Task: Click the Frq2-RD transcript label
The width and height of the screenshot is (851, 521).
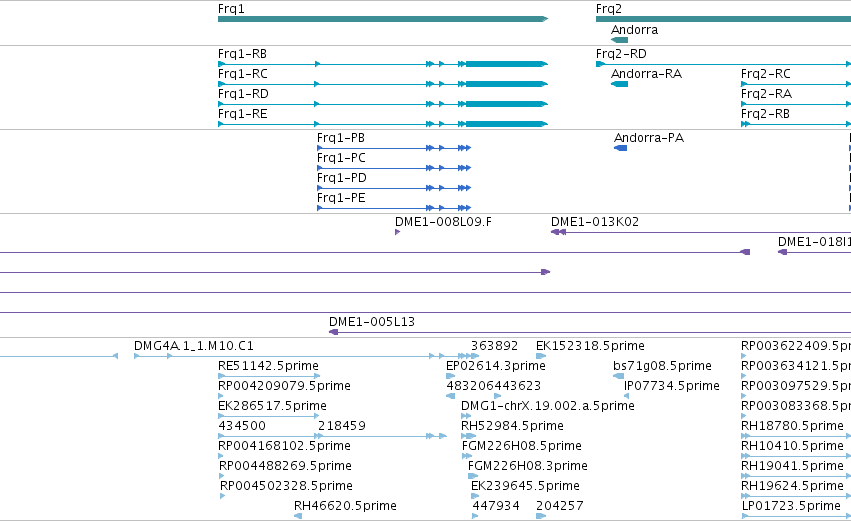Action: click(621, 54)
